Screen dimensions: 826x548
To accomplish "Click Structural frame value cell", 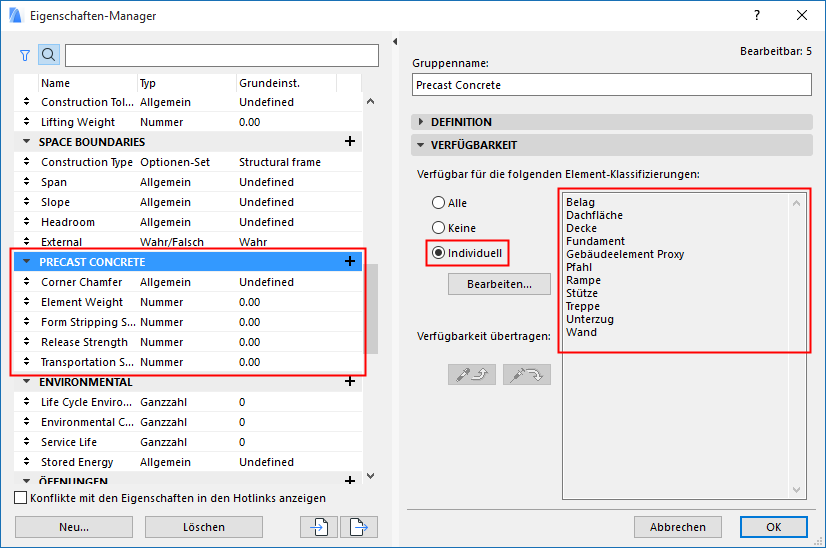I will coord(280,162).
